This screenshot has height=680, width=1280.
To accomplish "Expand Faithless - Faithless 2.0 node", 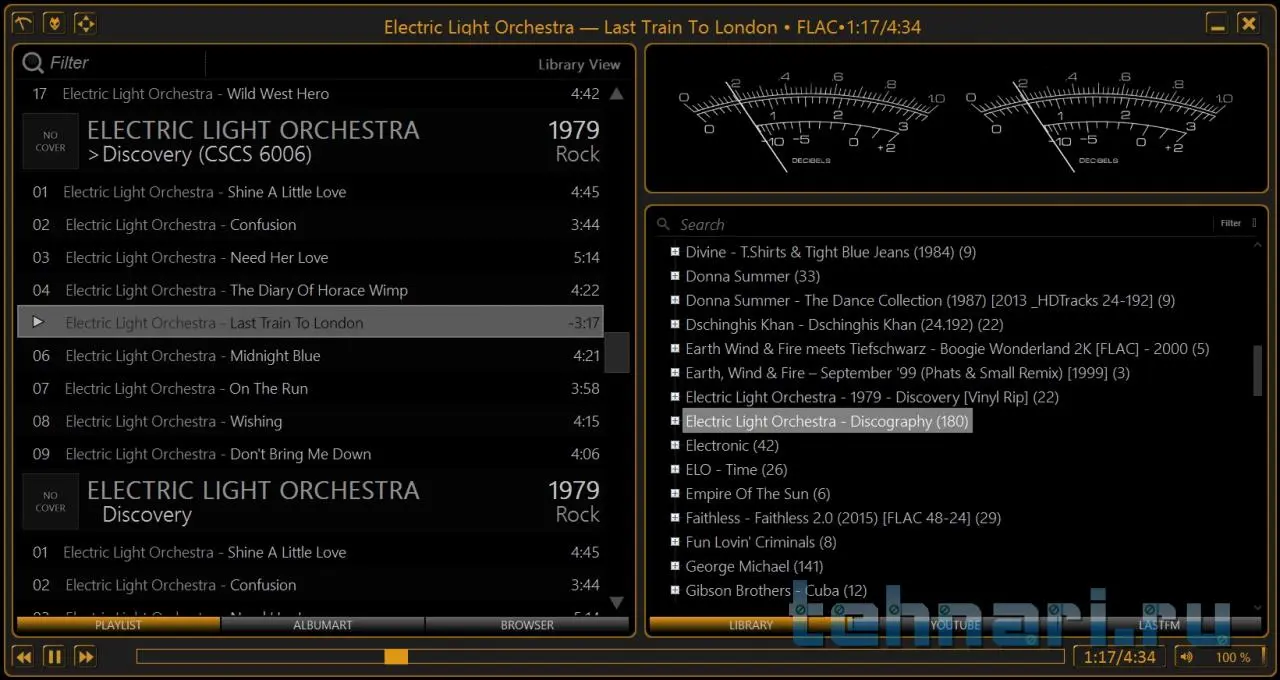I will (x=675, y=518).
